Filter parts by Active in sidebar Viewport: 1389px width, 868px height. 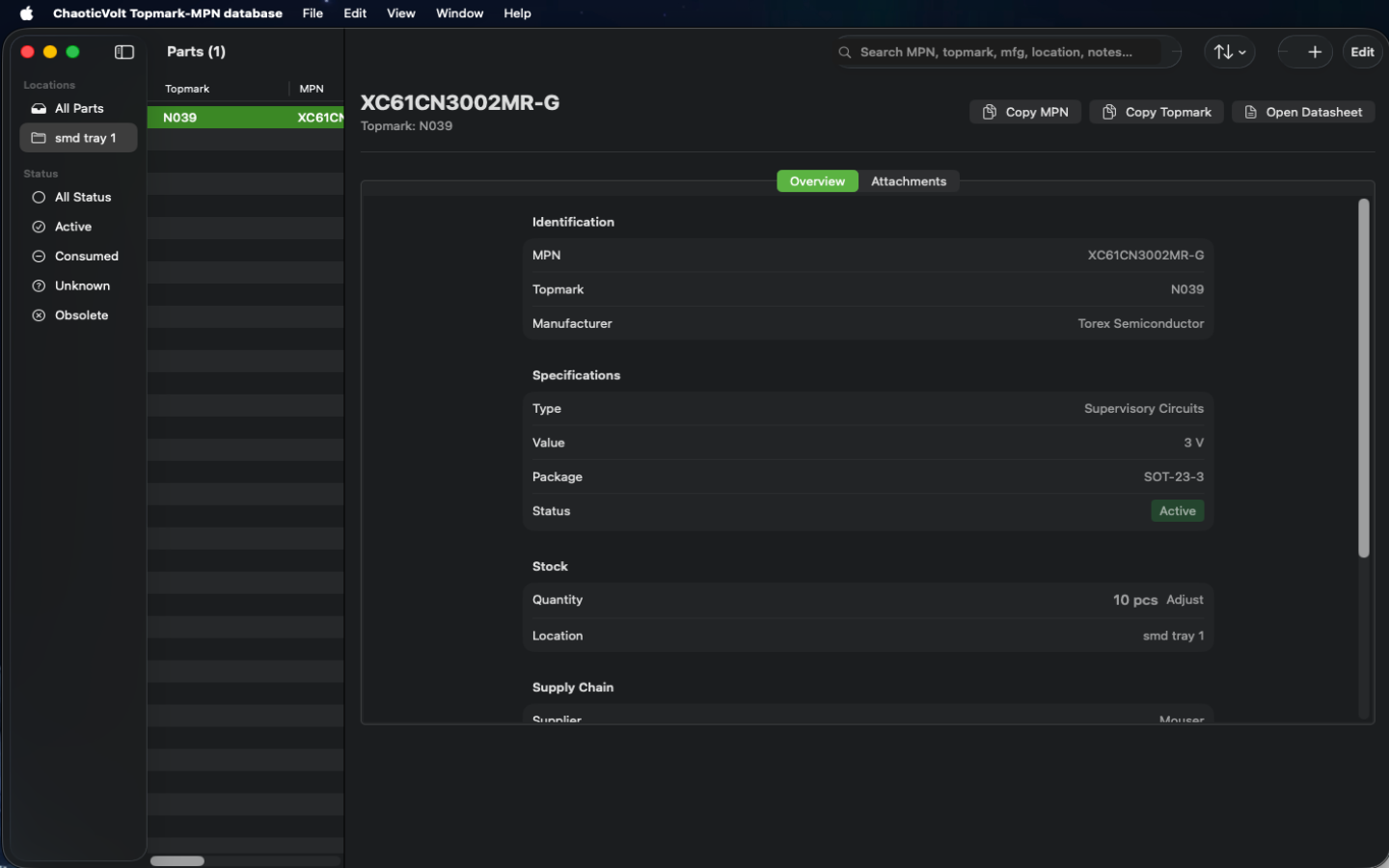pyautogui.click(x=78, y=227)
